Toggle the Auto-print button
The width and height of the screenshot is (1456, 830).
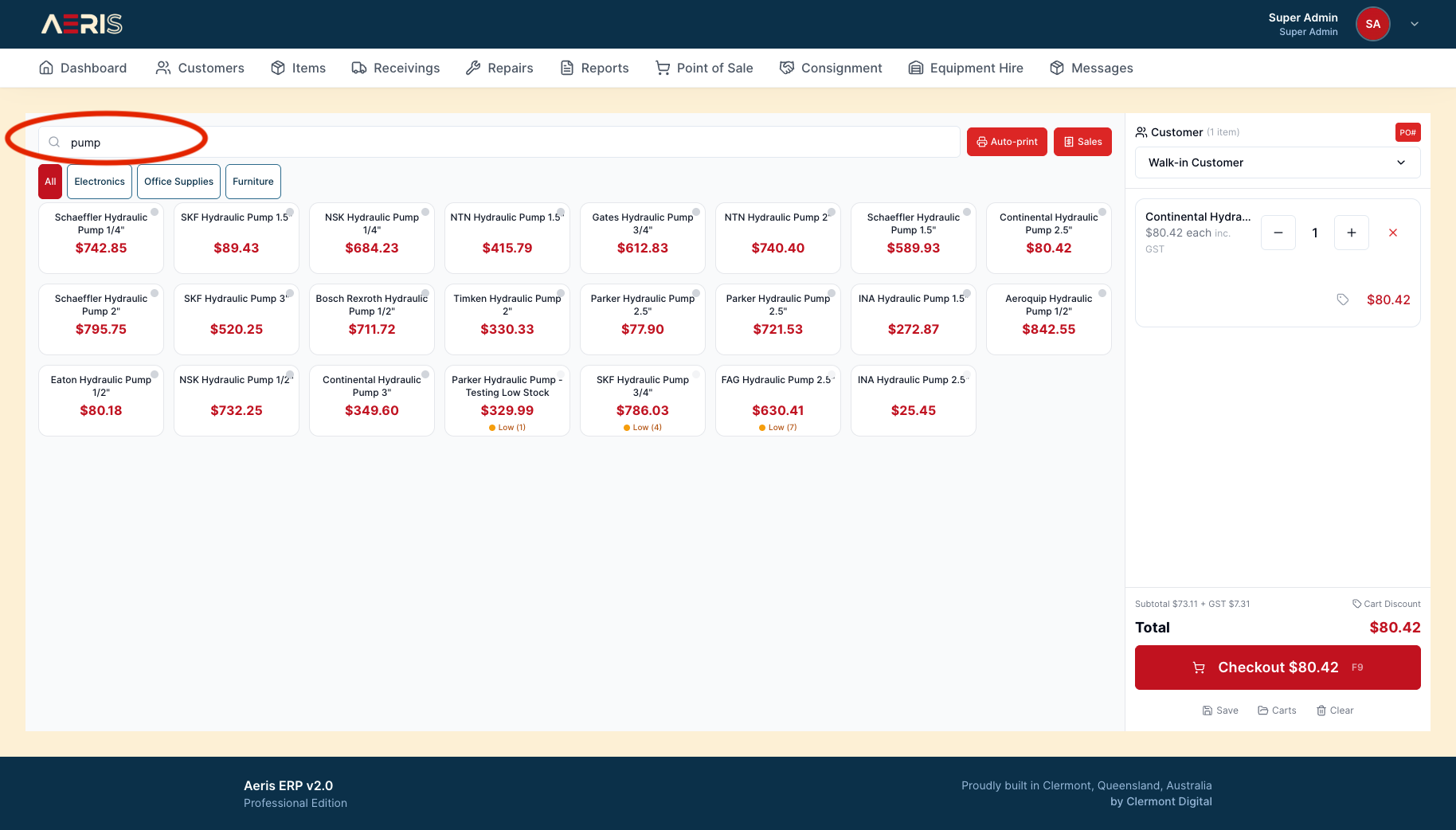pyautogui.click(x=1007, y=142)
